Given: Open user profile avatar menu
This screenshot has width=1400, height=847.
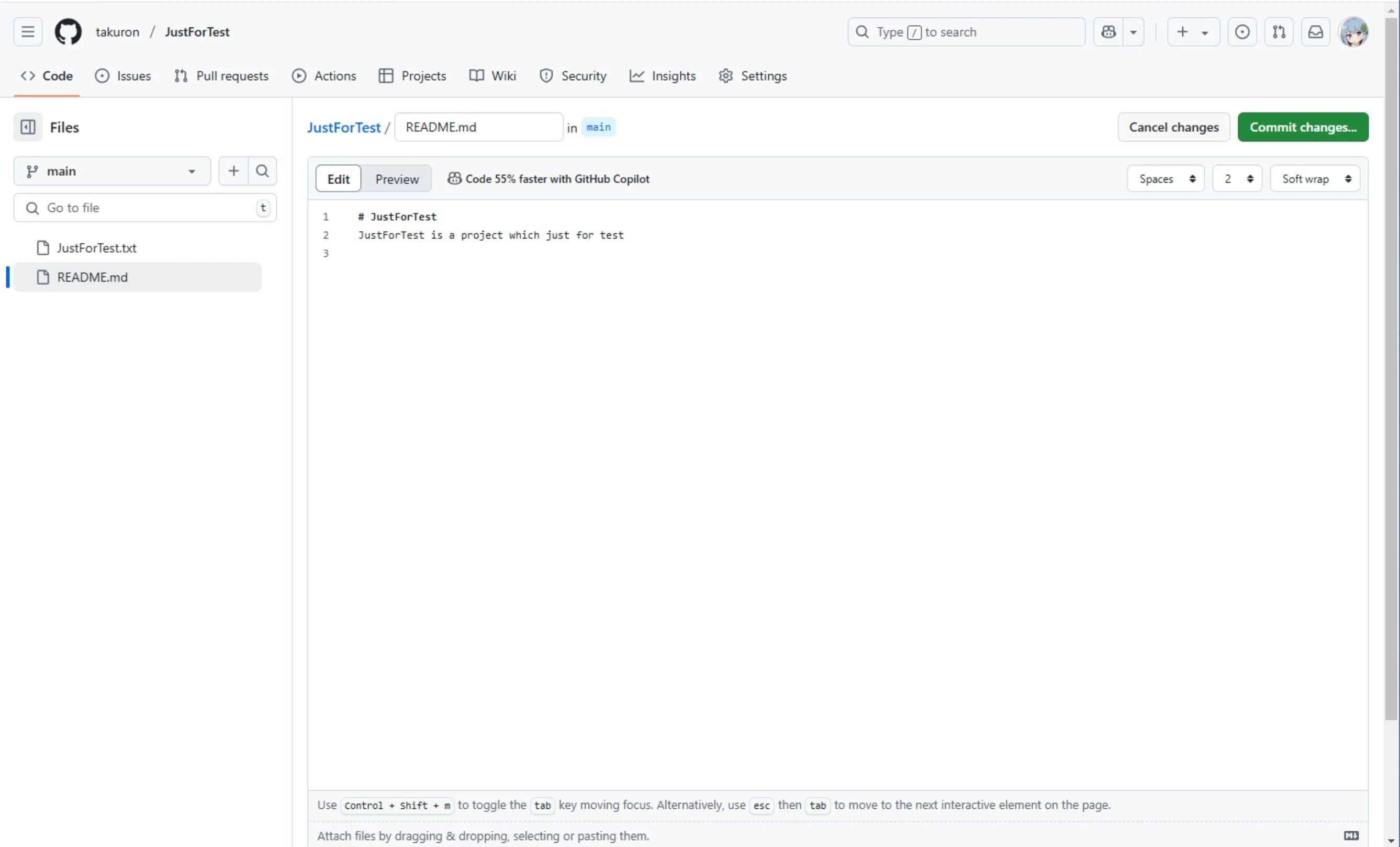Looking at the screenshot, I should [x=1354, y=32].
